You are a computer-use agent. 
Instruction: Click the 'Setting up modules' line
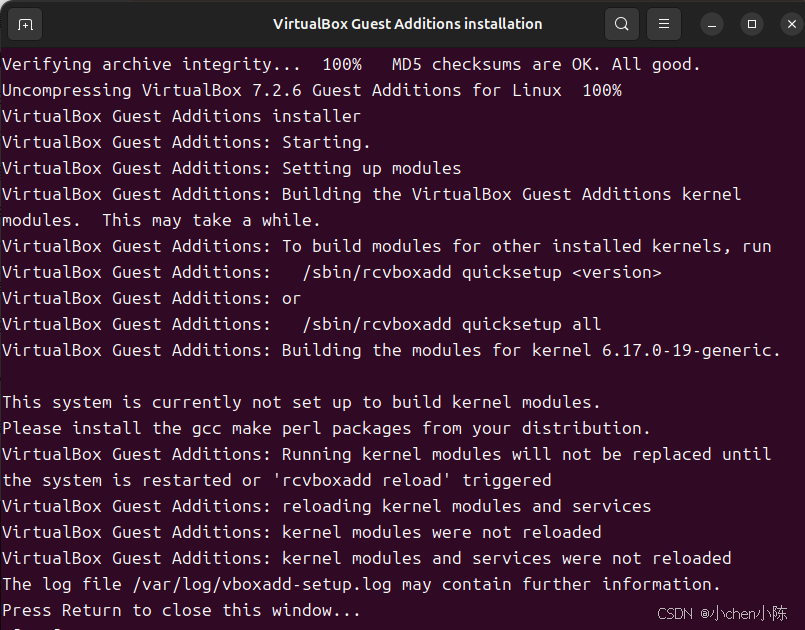pyautogui.click(x=232, y=169)
